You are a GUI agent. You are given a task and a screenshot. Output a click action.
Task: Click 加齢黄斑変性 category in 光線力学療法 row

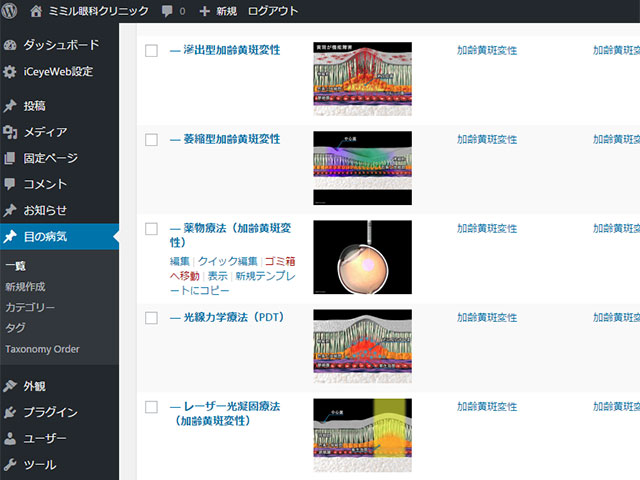487,318
